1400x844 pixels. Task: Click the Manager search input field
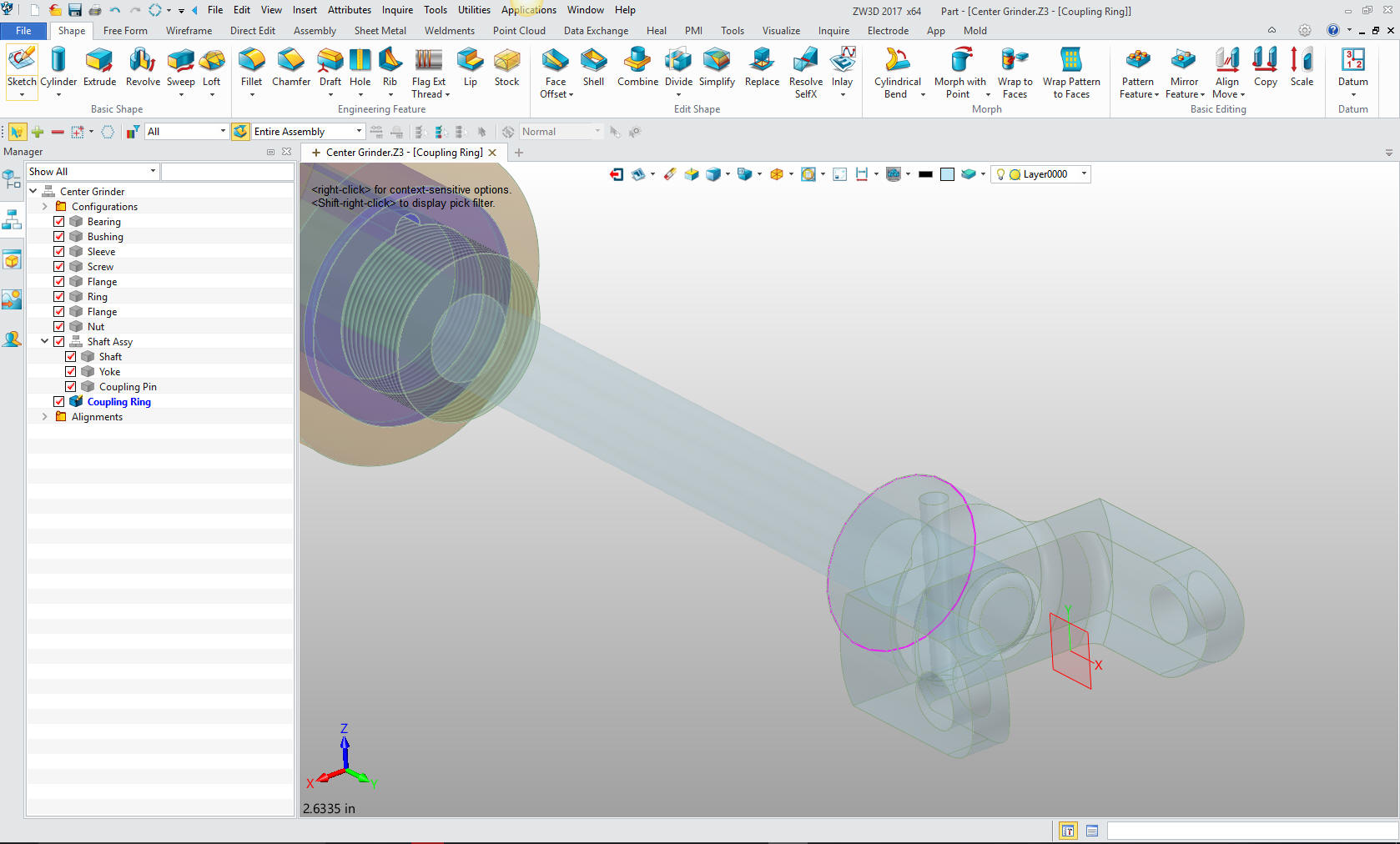pos(227,172)
